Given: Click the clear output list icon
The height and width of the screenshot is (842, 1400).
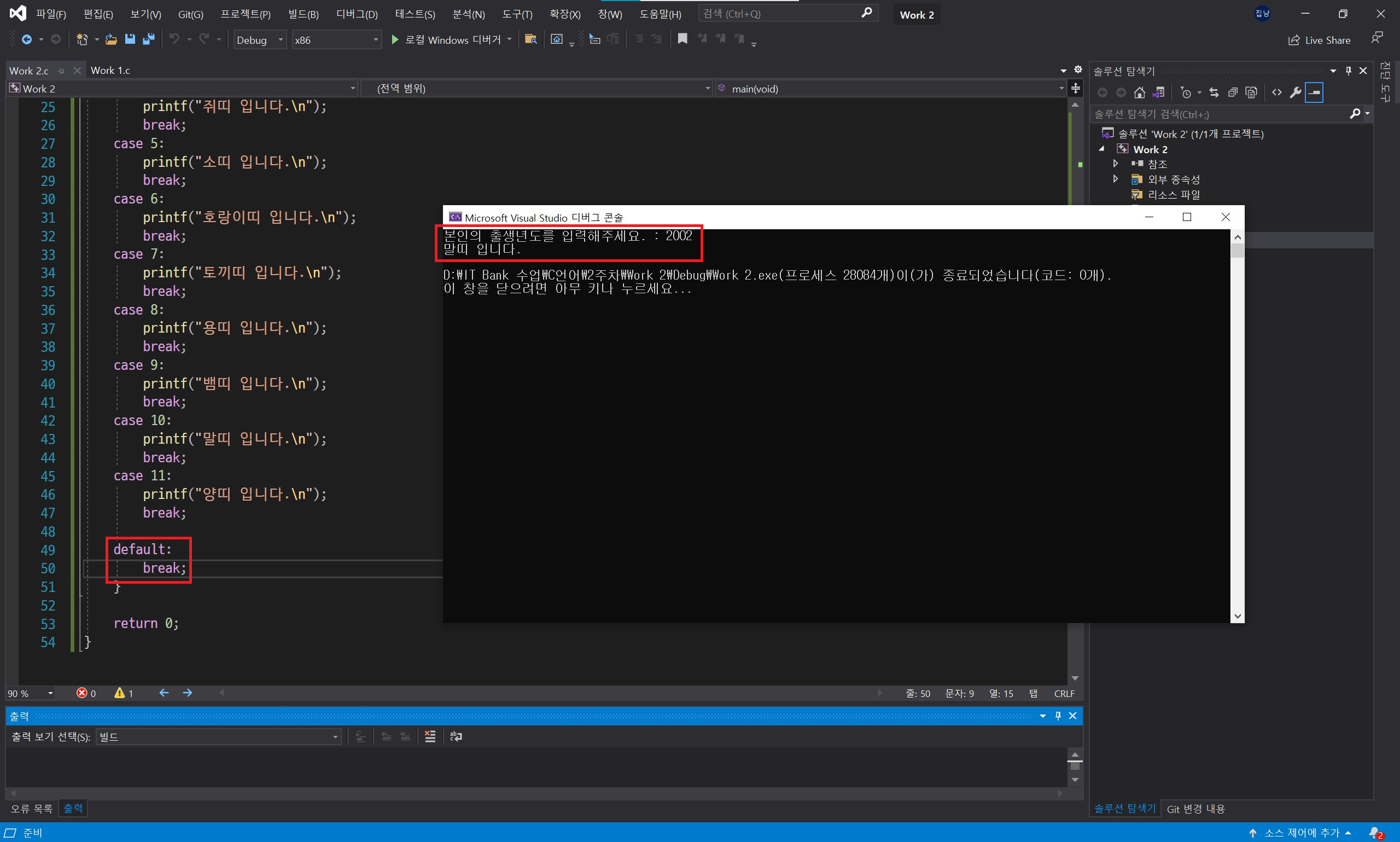Looking at the screenshot, I should click(430, 736).
